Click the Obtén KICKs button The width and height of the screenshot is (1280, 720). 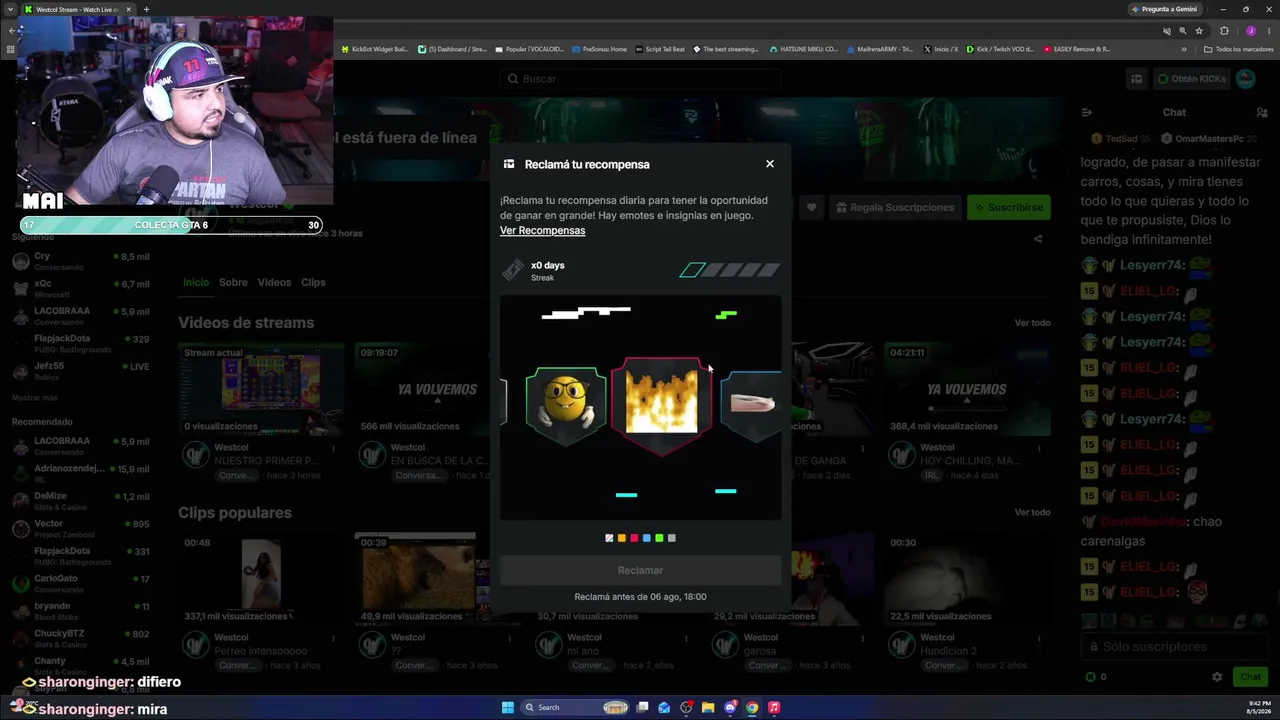pyautogui.click(x=1190, y=79)
